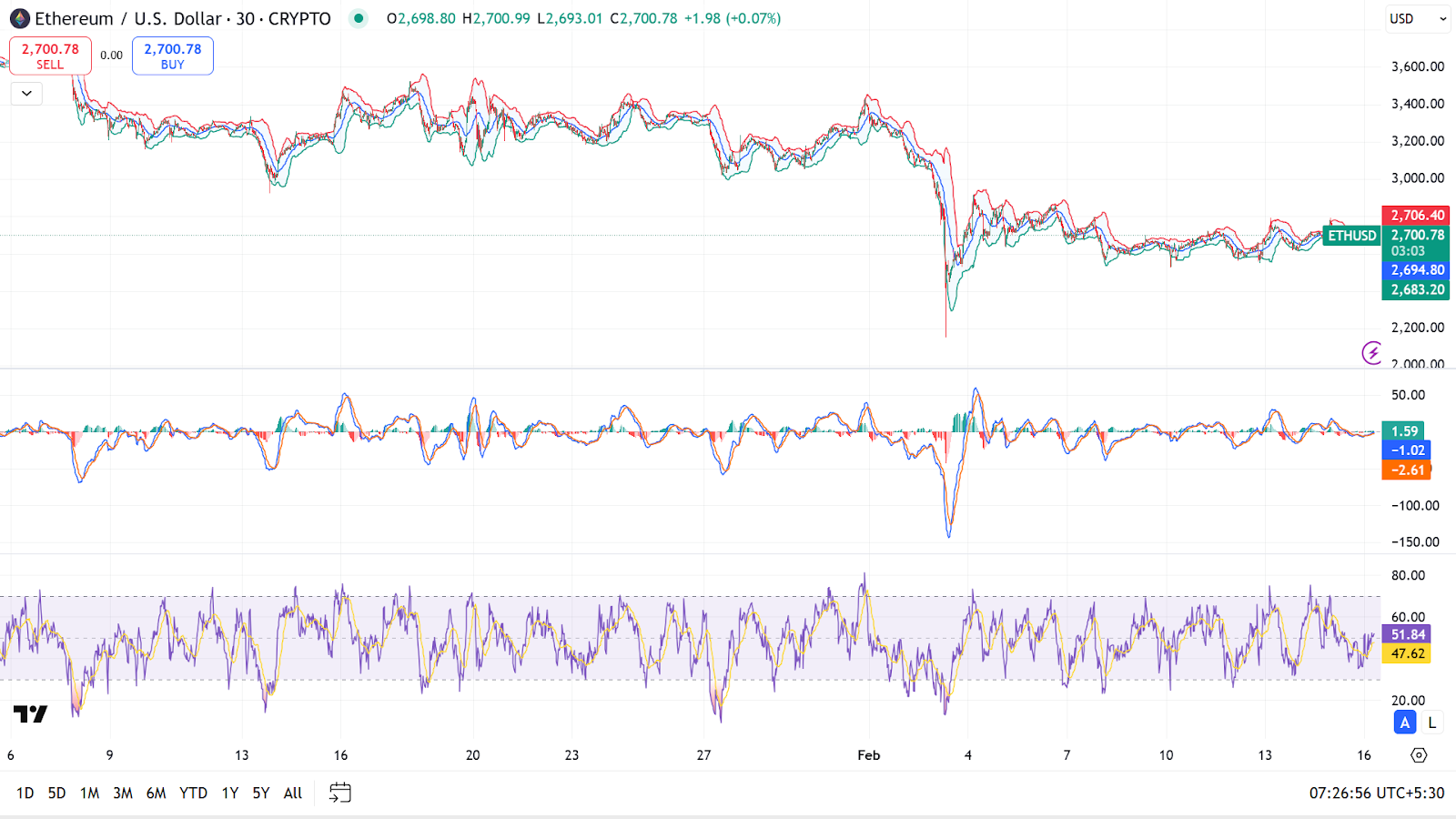This screenshot has width=1456, height=819.
Task: Click the 2,200.00 price axis label
Action: pos(1418,328)
